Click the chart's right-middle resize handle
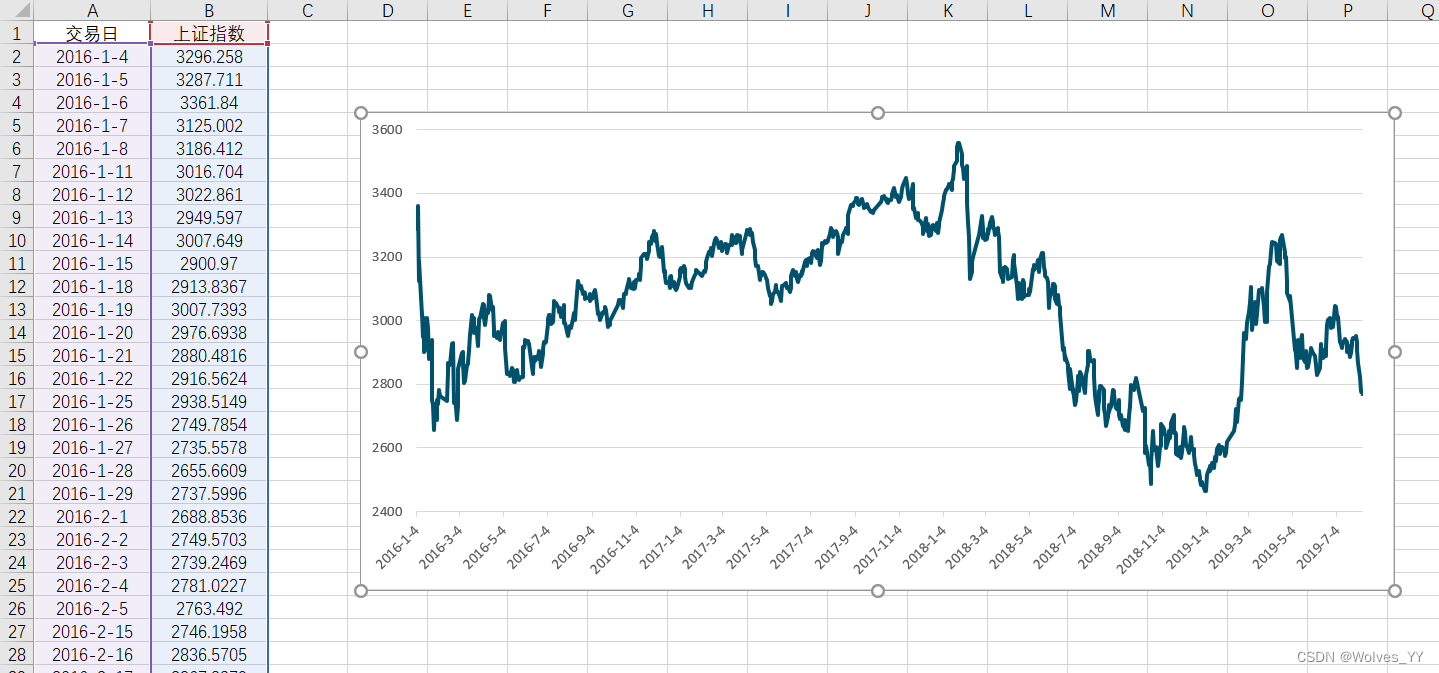This screenshot has height=673, width=1439. click(x=1395, y=352)
